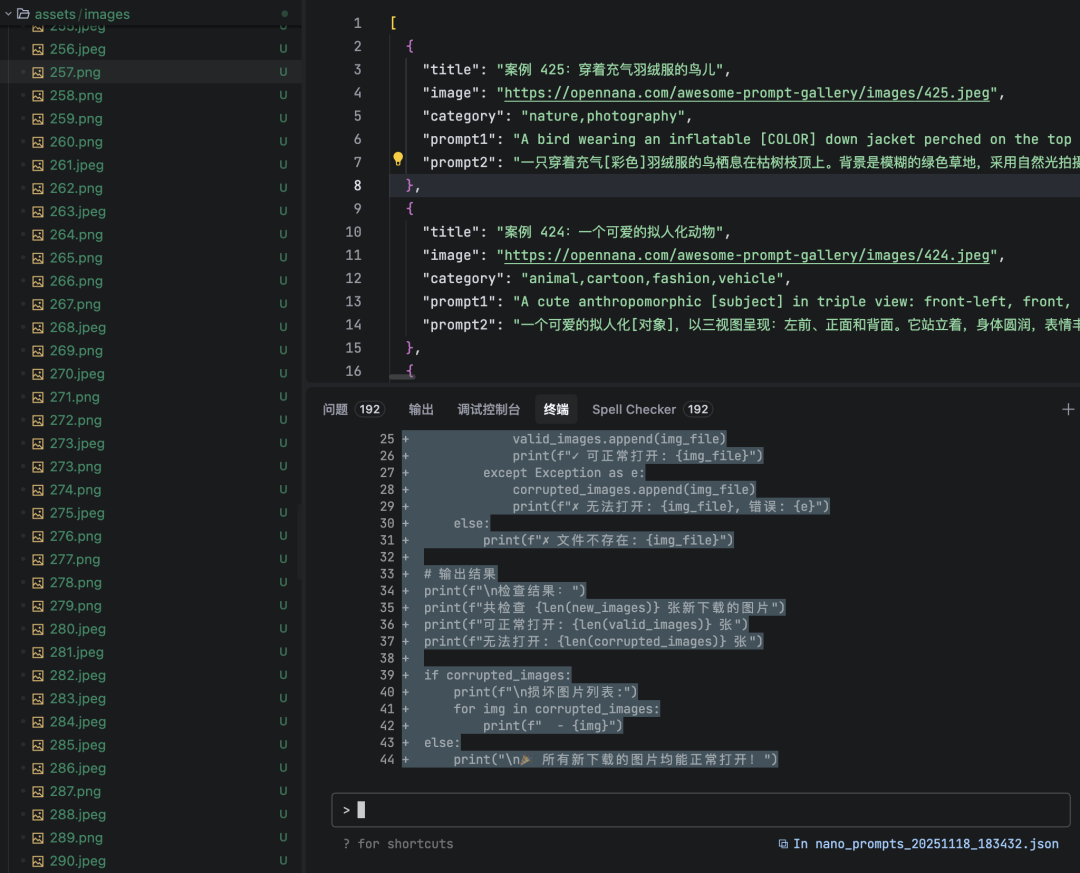
Task: Collapse the assets/images folder chevron
Action: tap(8, 14)
